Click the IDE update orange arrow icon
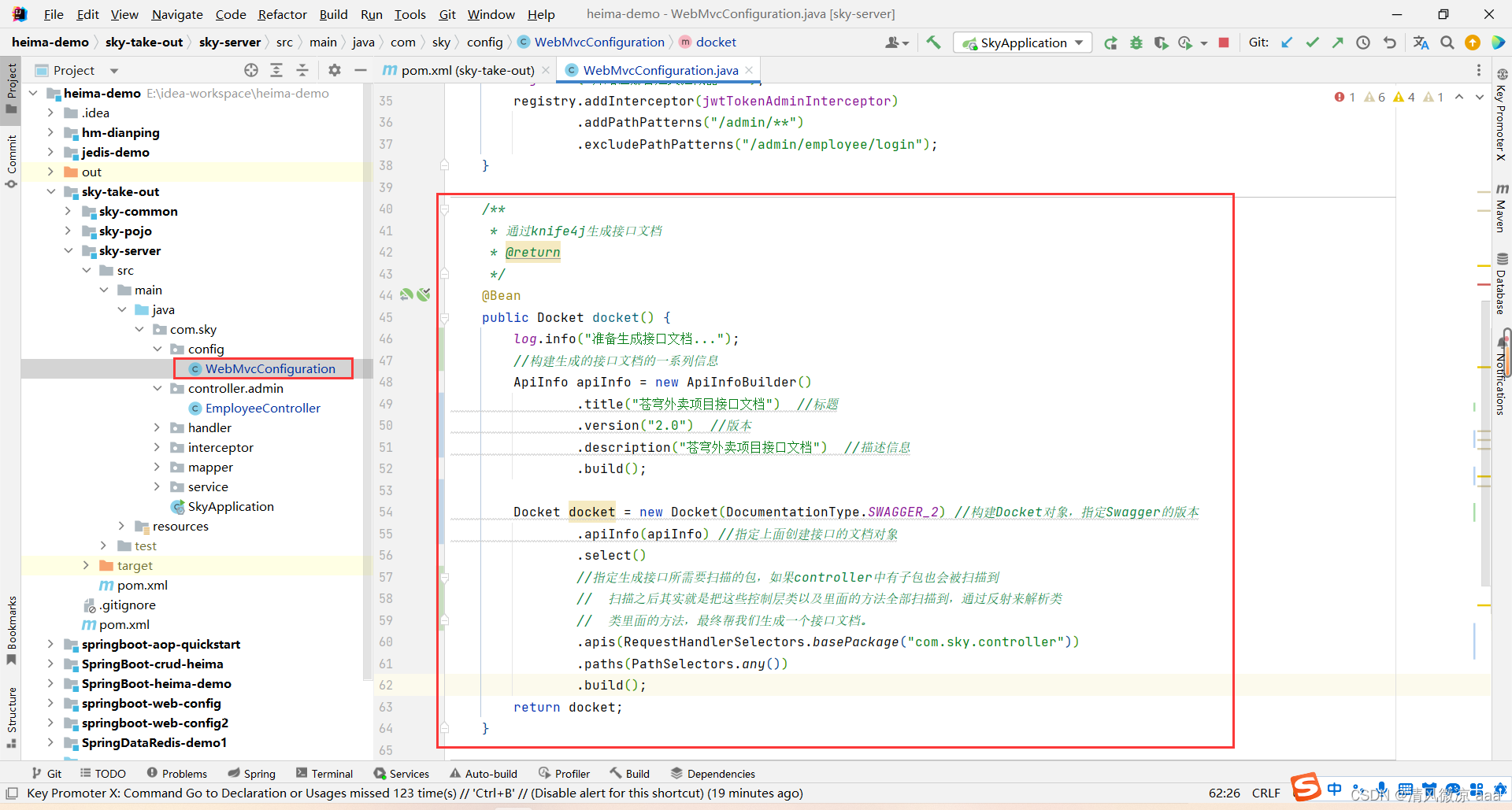1512x810 pixels. (x=1472, y=43)
